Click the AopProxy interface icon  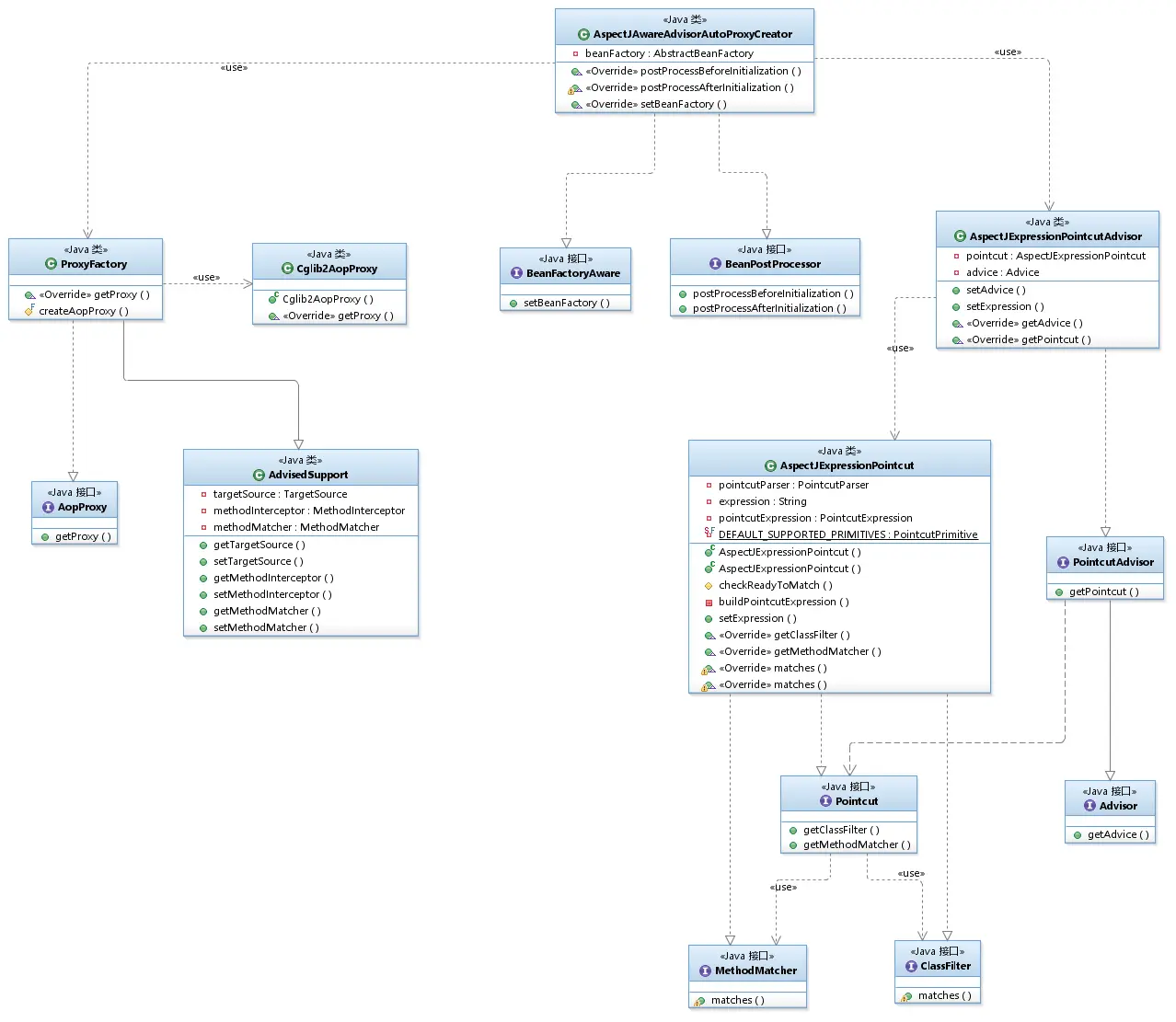48,507
